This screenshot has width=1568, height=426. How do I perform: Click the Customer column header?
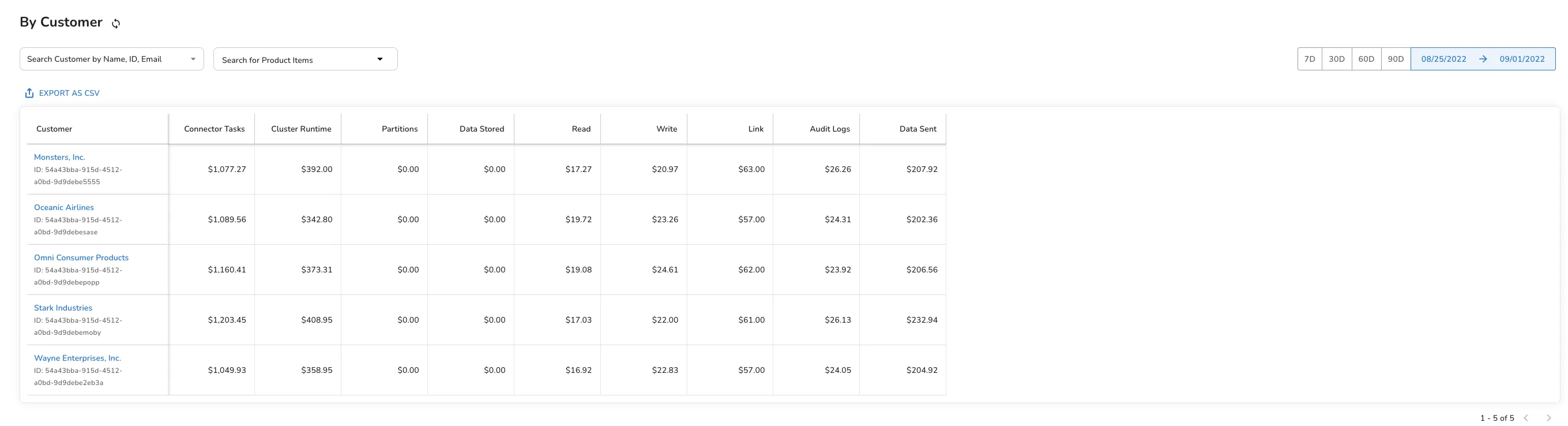point(97,129)
